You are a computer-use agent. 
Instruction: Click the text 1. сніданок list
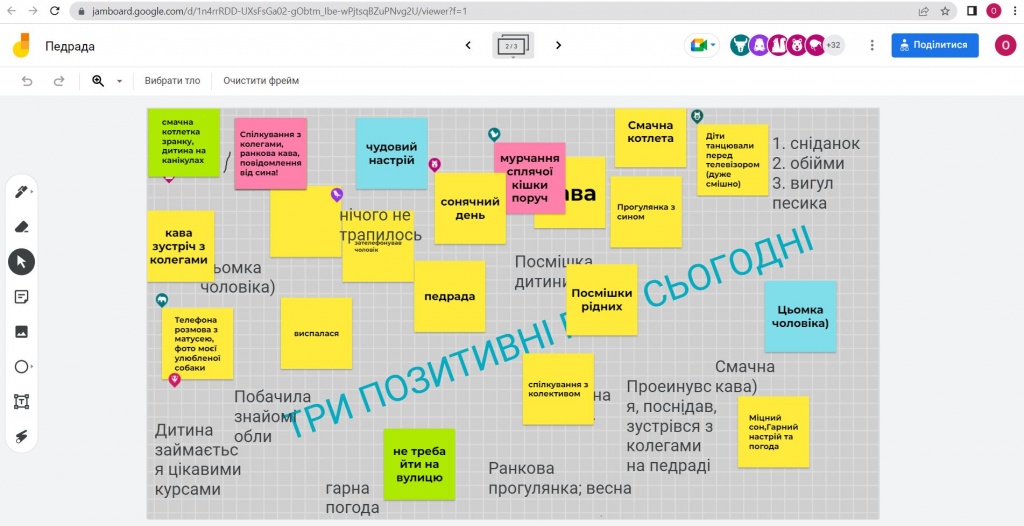(x=816, y=173)
